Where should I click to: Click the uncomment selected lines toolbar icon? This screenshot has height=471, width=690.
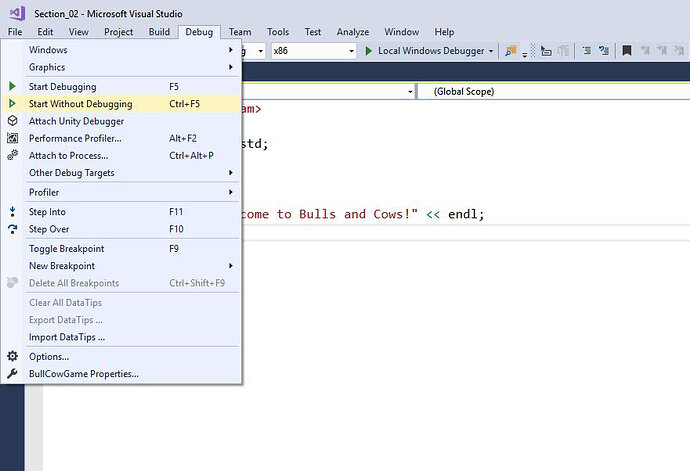tap(604, 51)
